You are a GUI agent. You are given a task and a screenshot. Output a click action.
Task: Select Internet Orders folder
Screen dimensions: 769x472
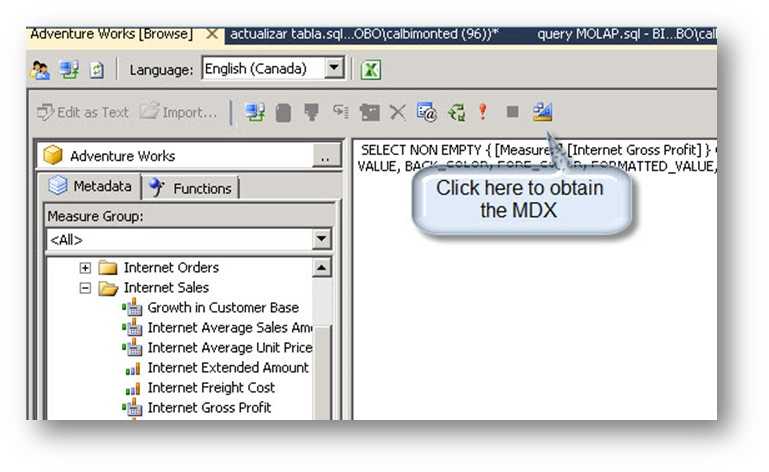171,268
